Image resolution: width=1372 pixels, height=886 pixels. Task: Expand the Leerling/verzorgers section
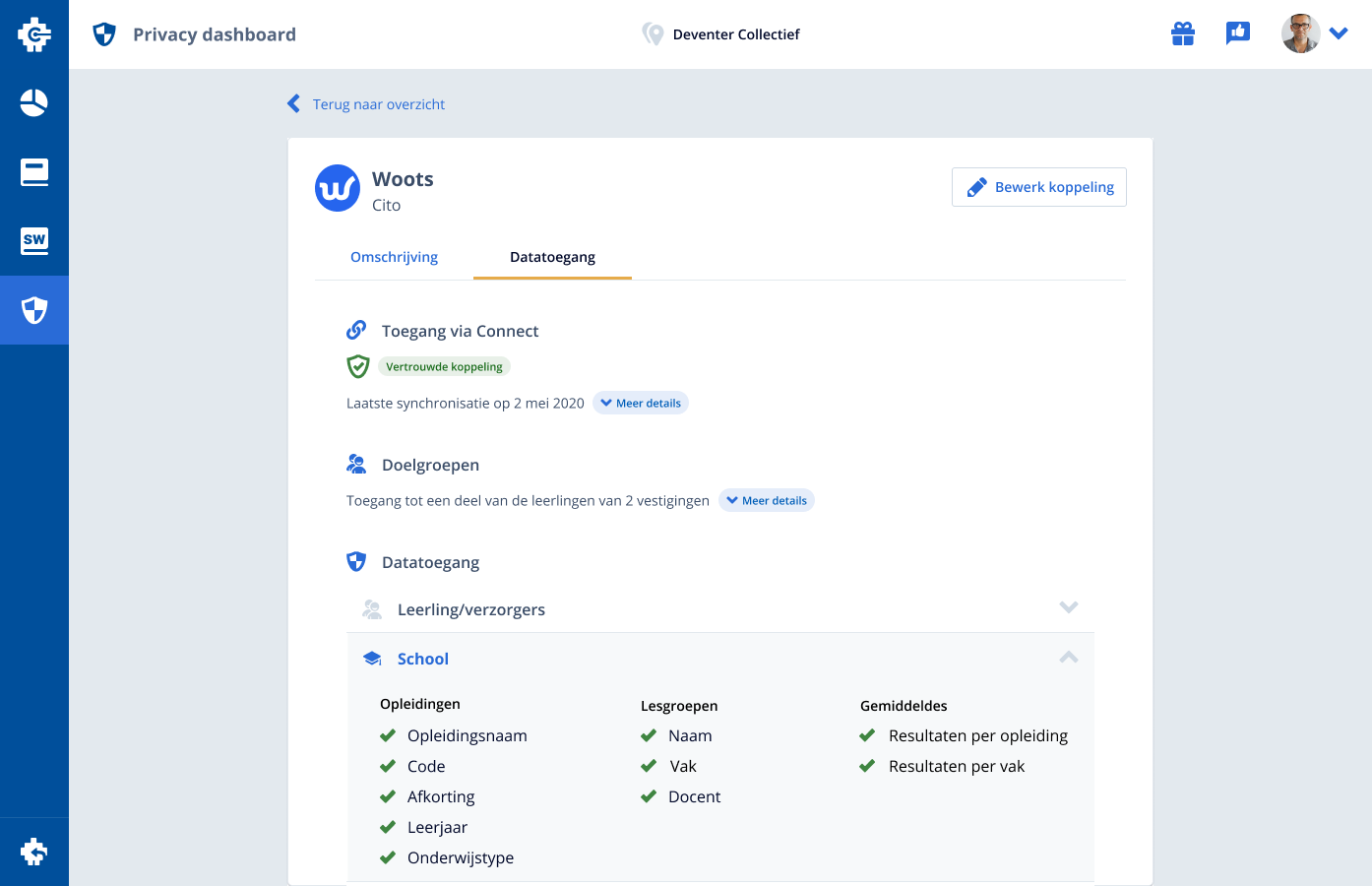(x=1068, y=607)
